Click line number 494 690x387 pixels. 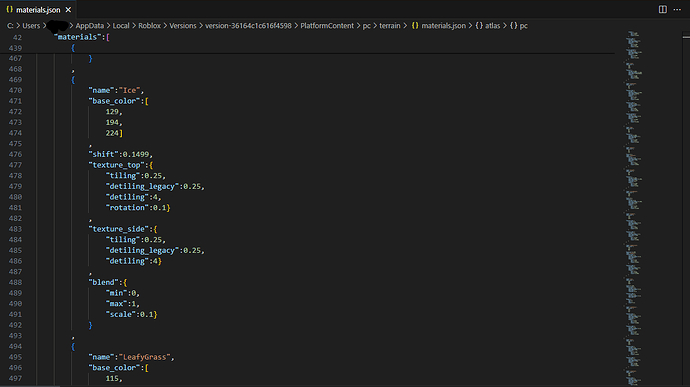coord(15,346)
